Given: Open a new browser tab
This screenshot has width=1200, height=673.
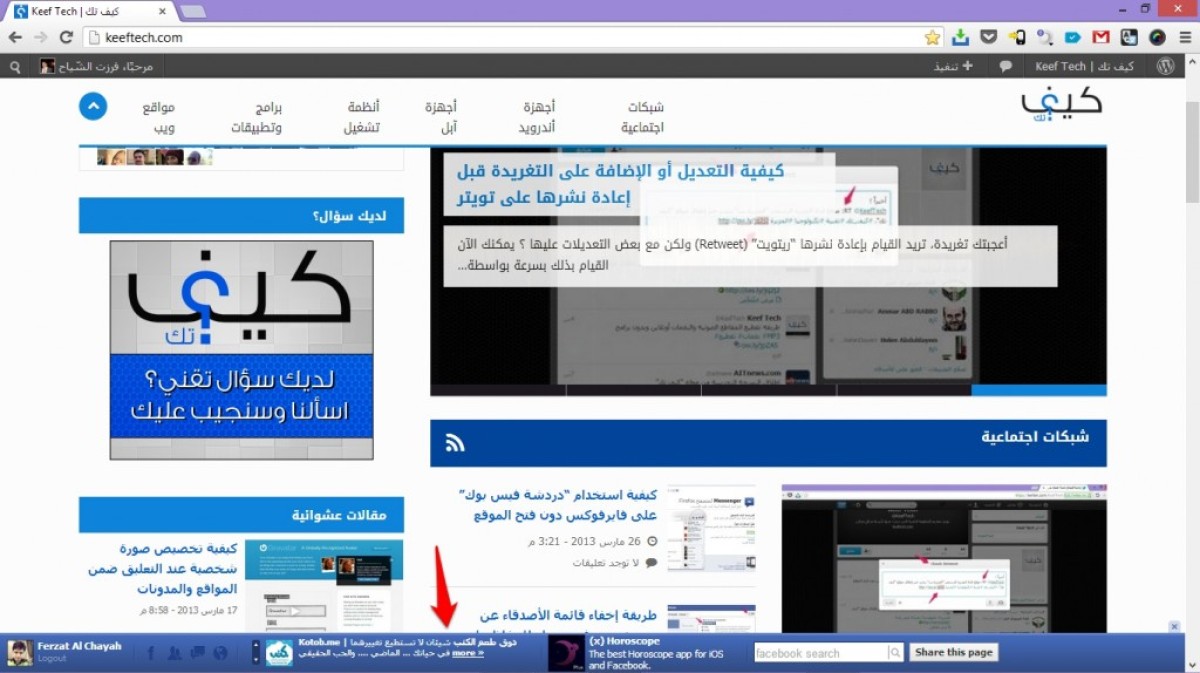Looking at the screenshot, I should point(192,11).
